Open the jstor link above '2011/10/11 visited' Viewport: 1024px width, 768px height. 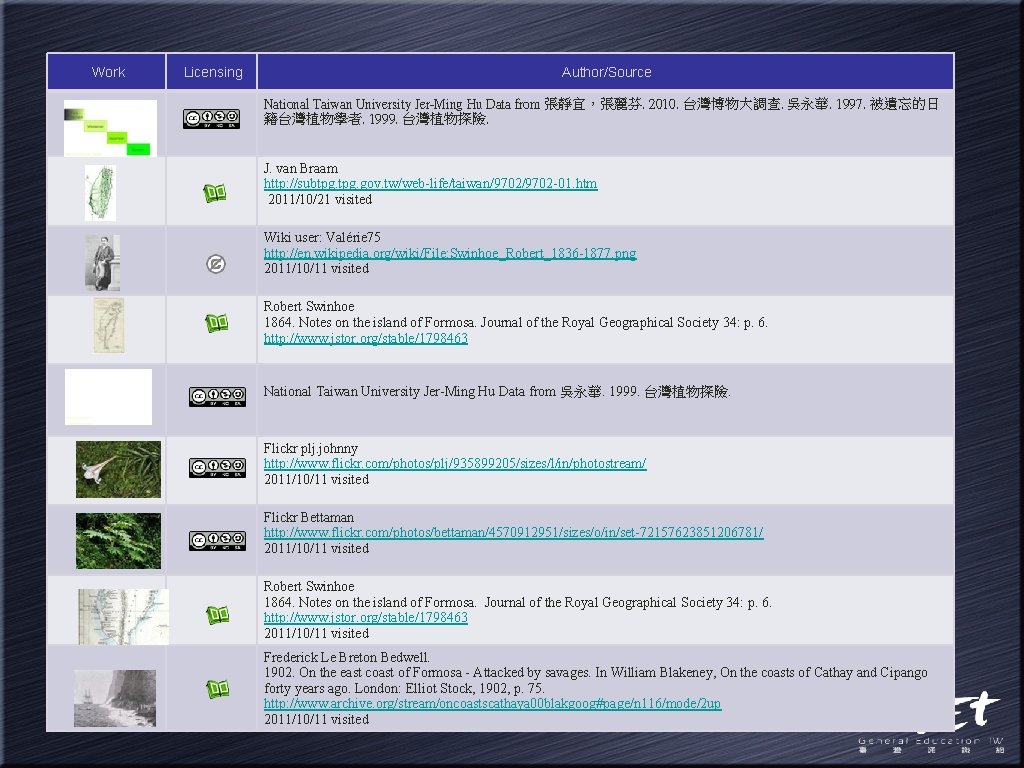[366, 617]
